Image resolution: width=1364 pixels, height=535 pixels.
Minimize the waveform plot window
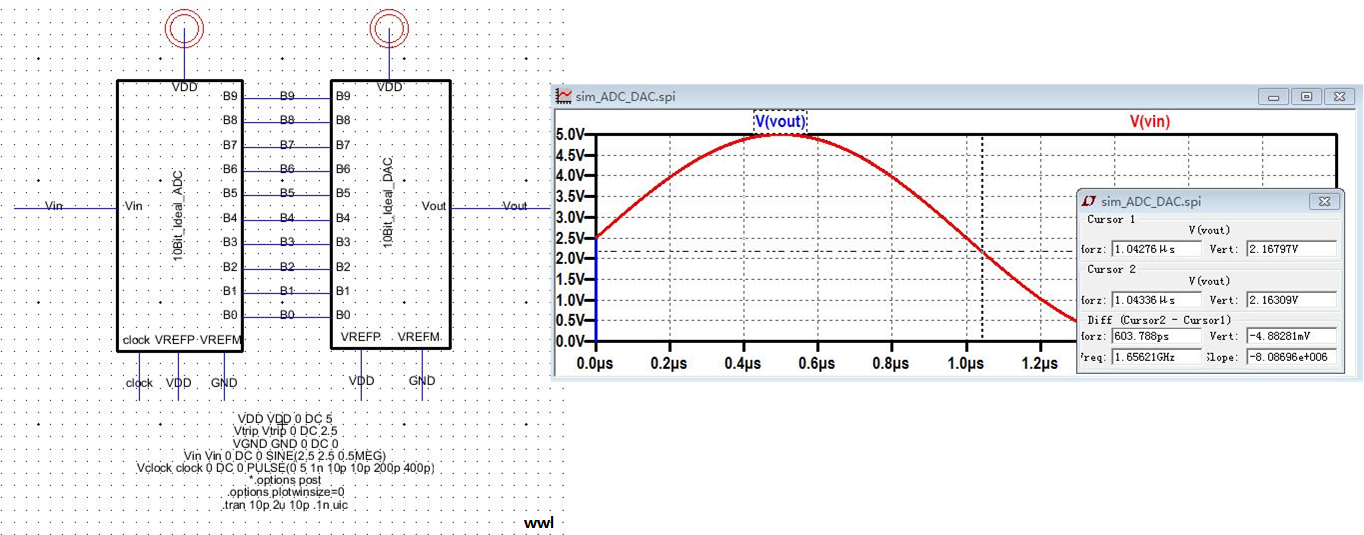coord(1274,97)
